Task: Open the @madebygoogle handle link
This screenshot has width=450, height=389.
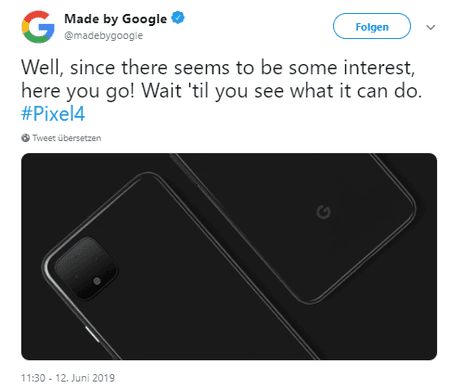Action: pos(103,35)
